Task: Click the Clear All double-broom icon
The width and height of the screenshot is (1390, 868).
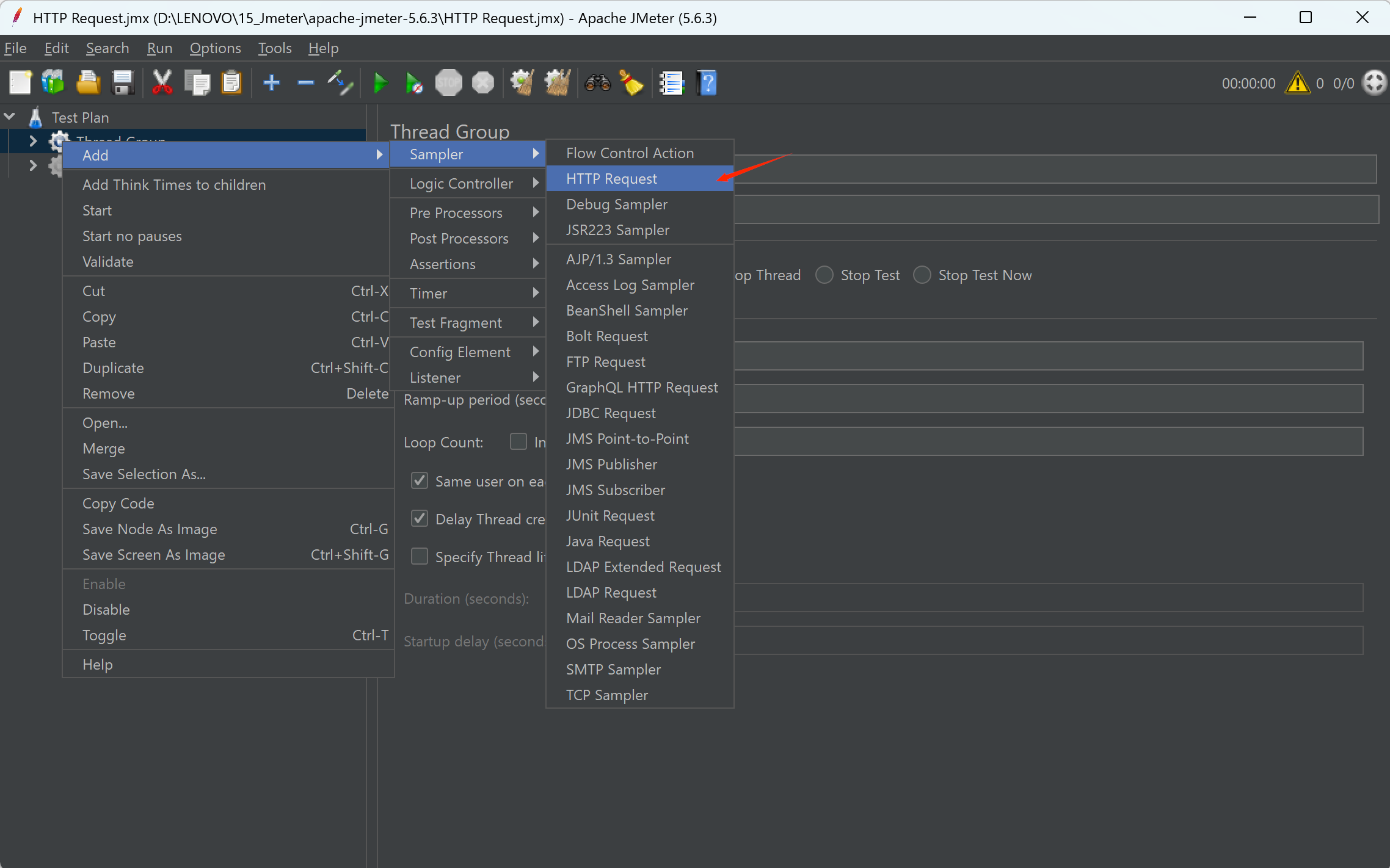Action: click(x=558, y=83)
